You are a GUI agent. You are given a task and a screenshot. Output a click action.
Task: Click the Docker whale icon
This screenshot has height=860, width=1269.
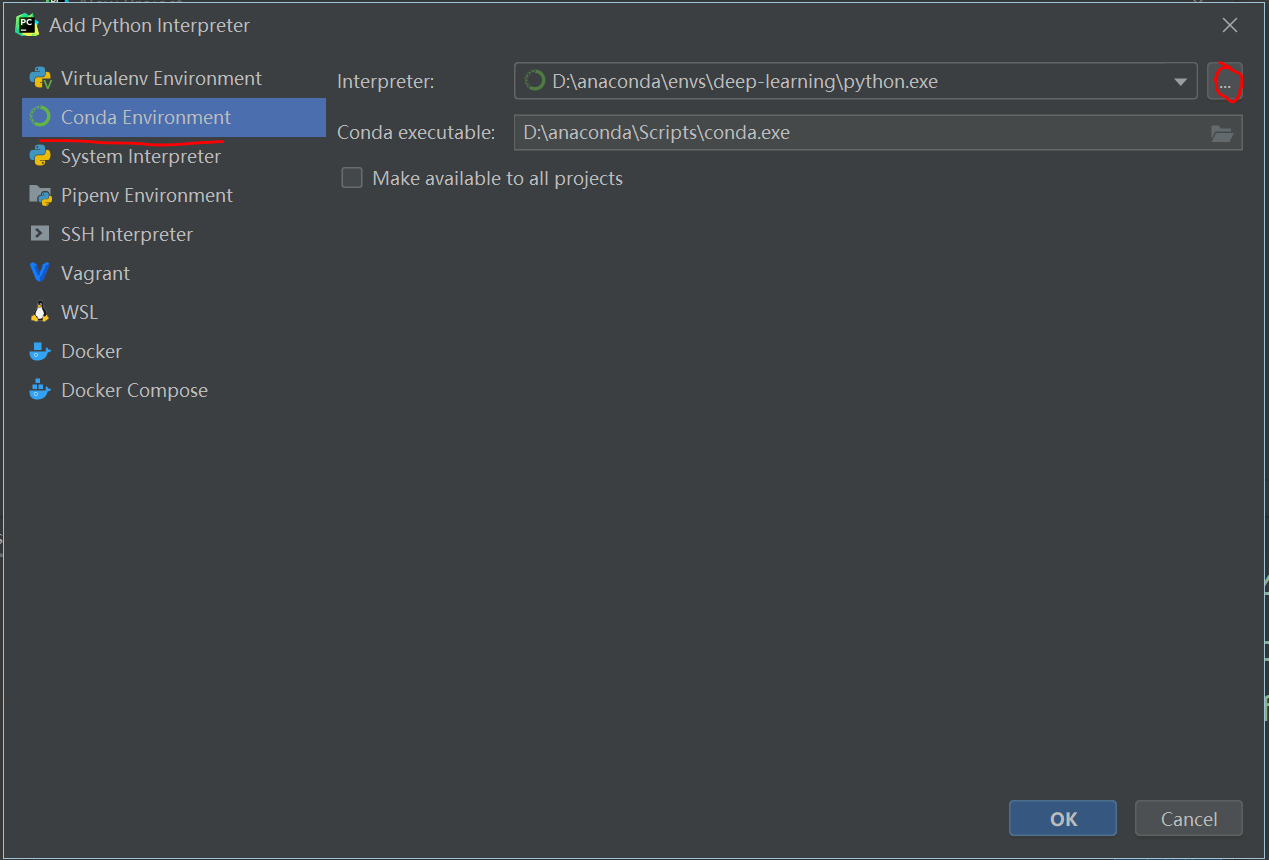40,351
